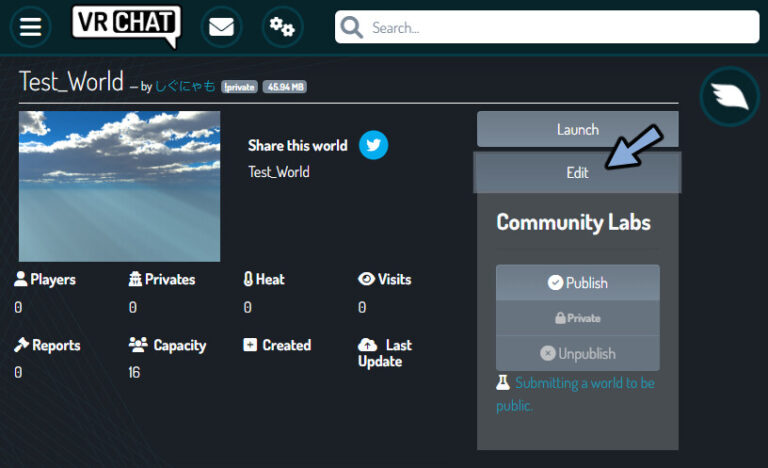Choose Unpublish in Community Labs
768x468 pixels.
577,353
